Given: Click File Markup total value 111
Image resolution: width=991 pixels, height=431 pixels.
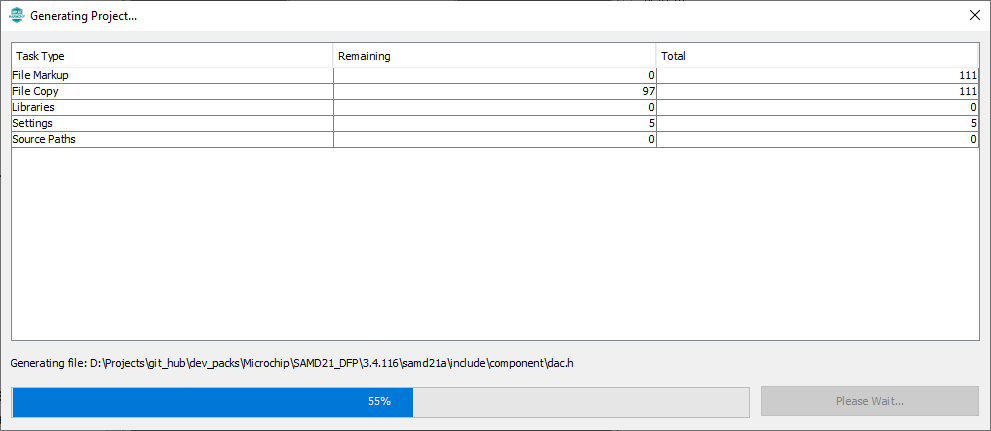Looking at the screenshot, I should click(969, 75).
